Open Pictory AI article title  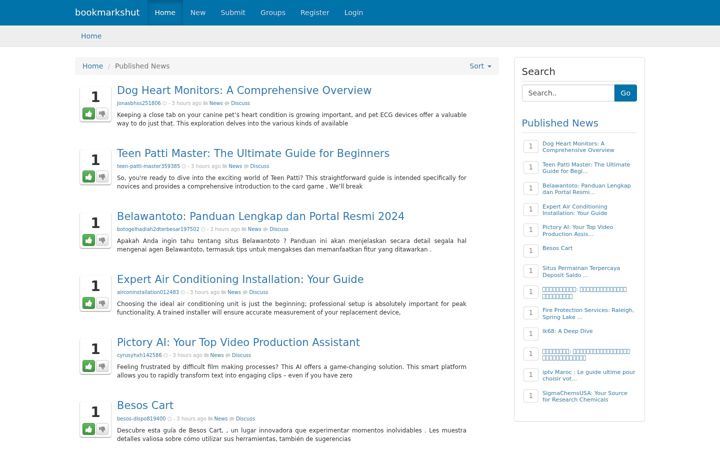point(238,342)
